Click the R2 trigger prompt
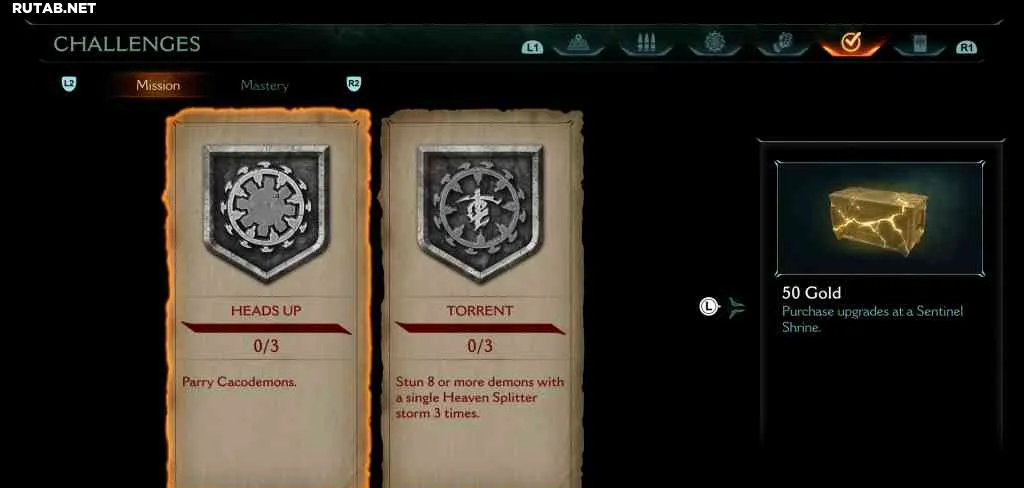The image size is (1024, 488). 353,84
